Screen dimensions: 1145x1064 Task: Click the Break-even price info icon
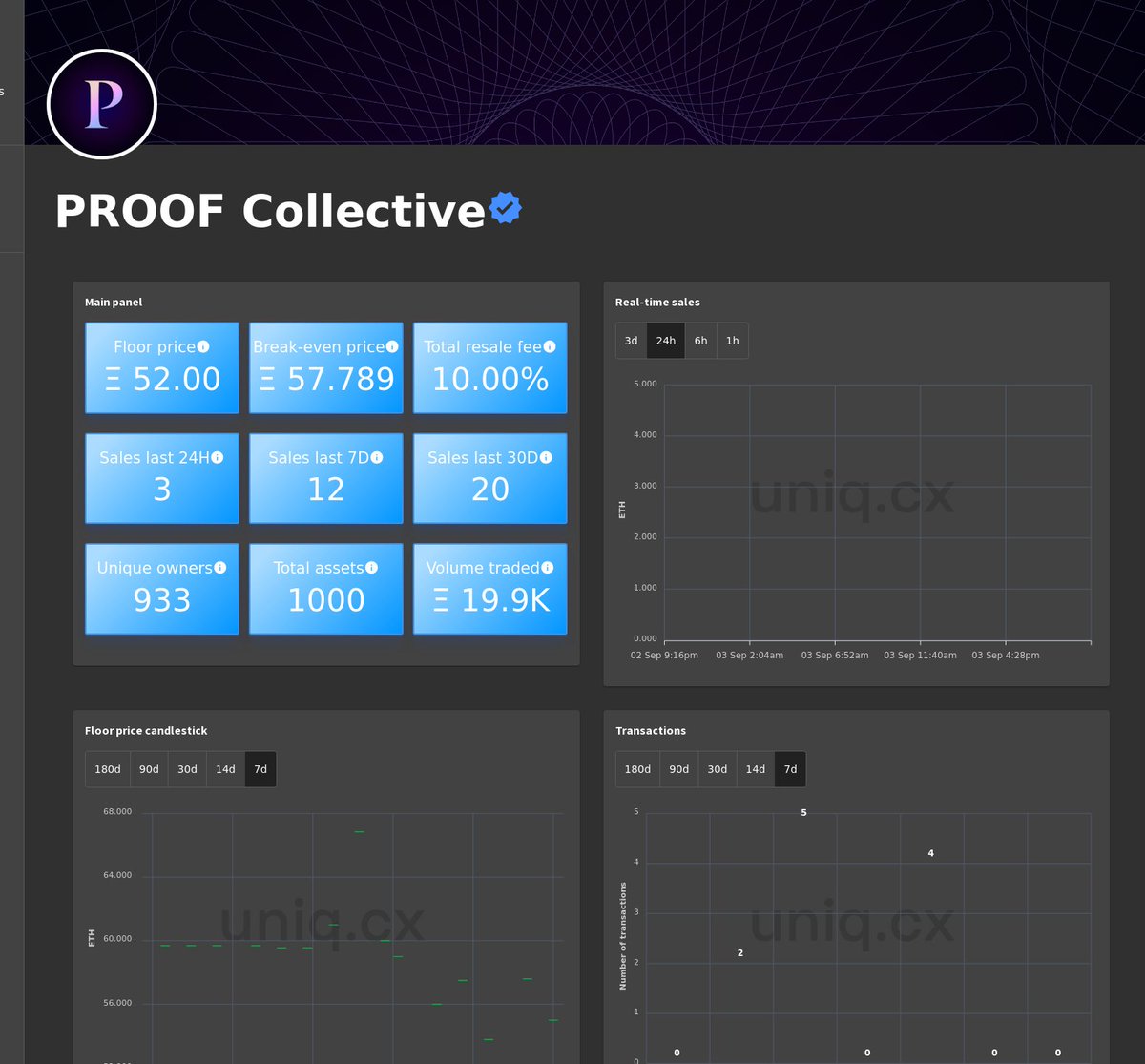392,347
